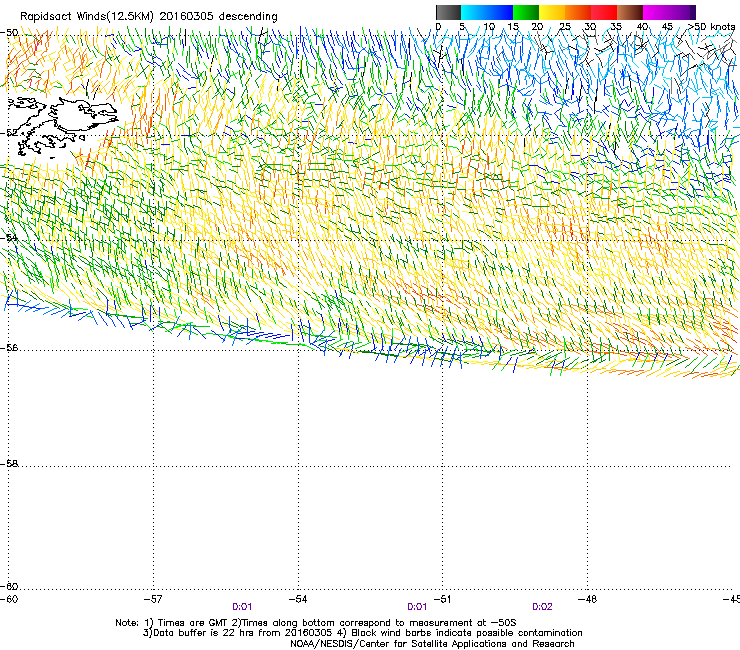Click the '-51' longitude axis label
This screenshot has height=650, width=740.
[442, 599]
